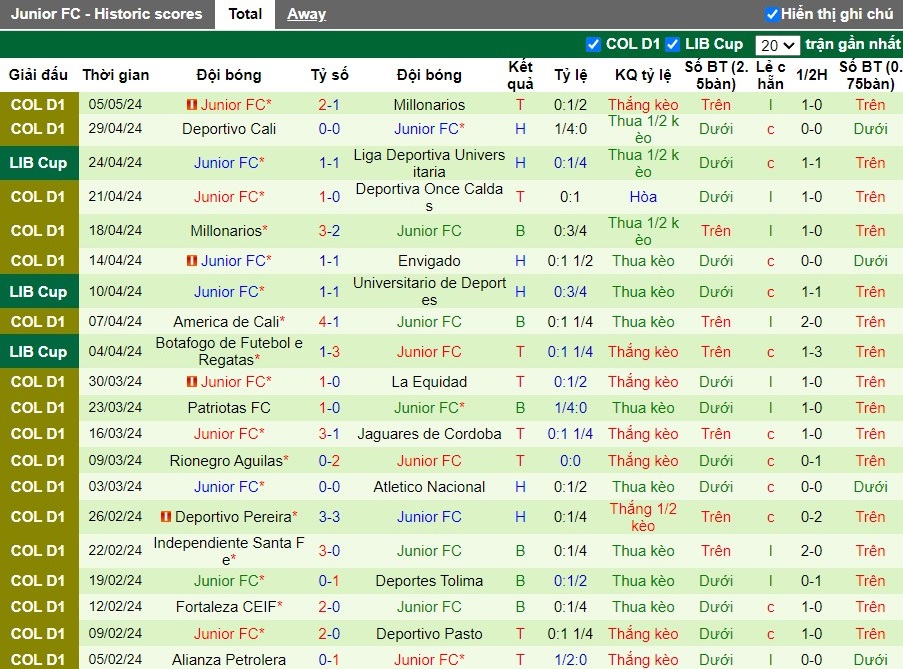Screen dimensions: 903x669
Task: Click the Giải đấu column header
Action: pos(38,75)
